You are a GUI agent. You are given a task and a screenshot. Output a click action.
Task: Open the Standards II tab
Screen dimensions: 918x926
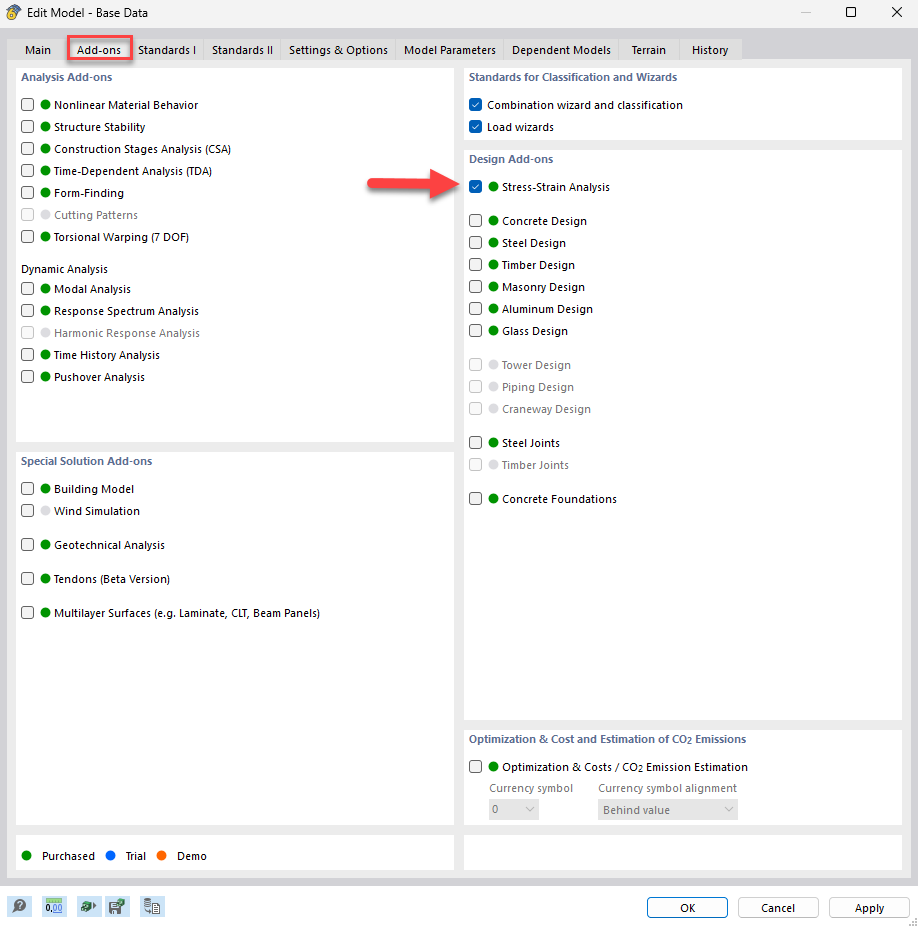pyautogui.click(x=242, y=50)
